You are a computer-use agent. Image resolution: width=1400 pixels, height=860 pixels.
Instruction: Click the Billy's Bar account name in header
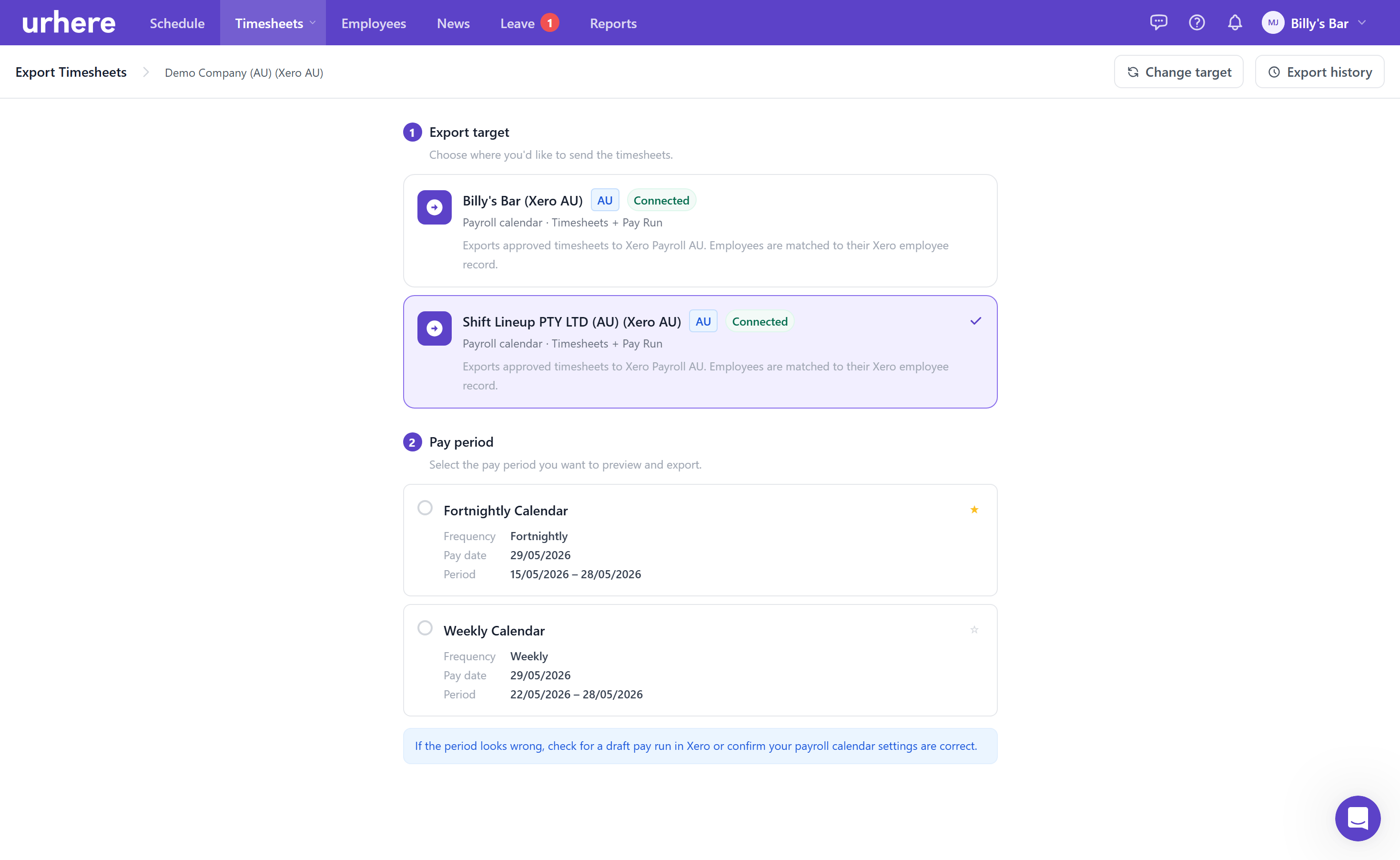(1319, 23)
